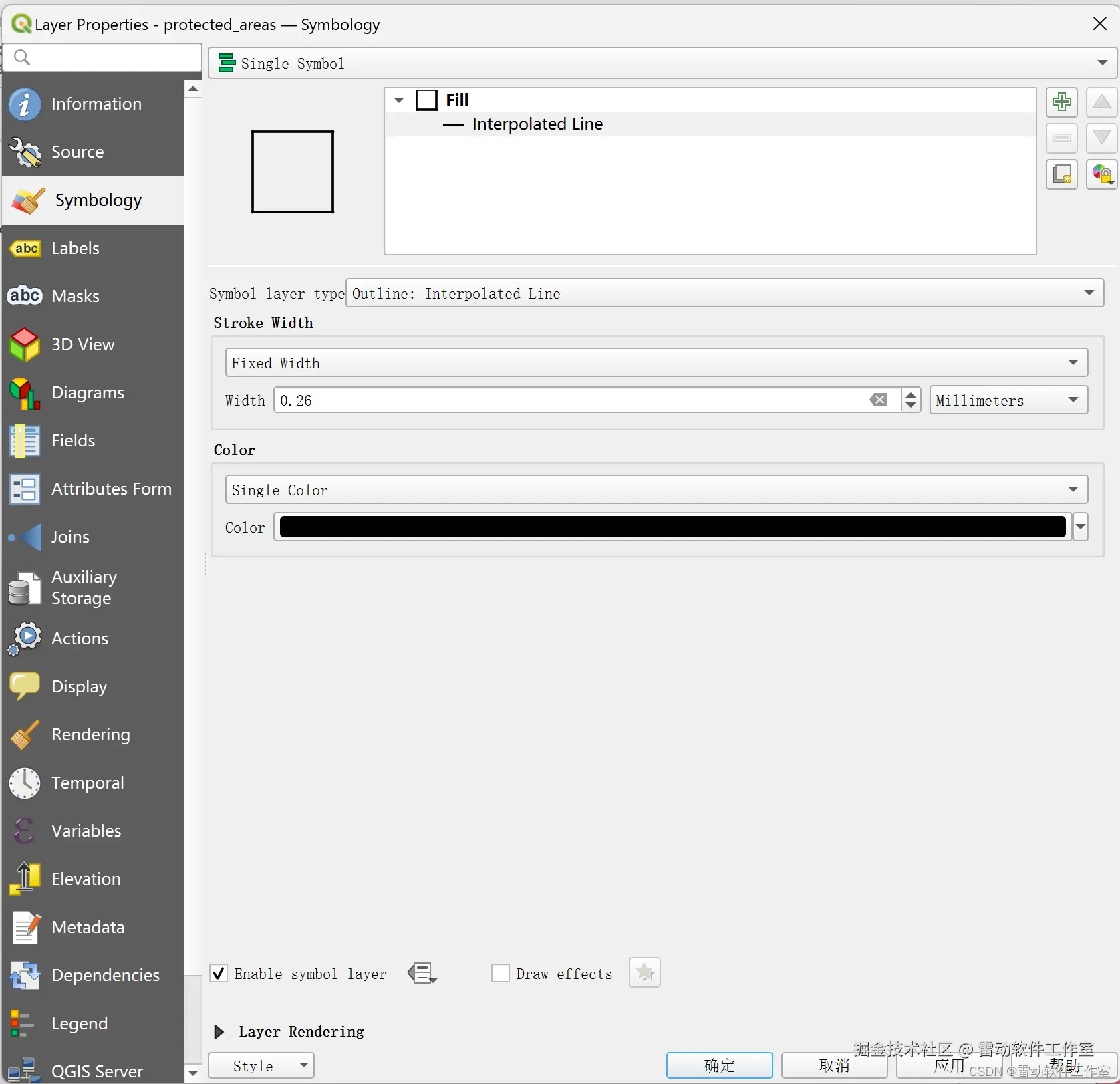Click the Dependencies icon
This screenshot has width=1120, height=1084.
click(25, 976)
